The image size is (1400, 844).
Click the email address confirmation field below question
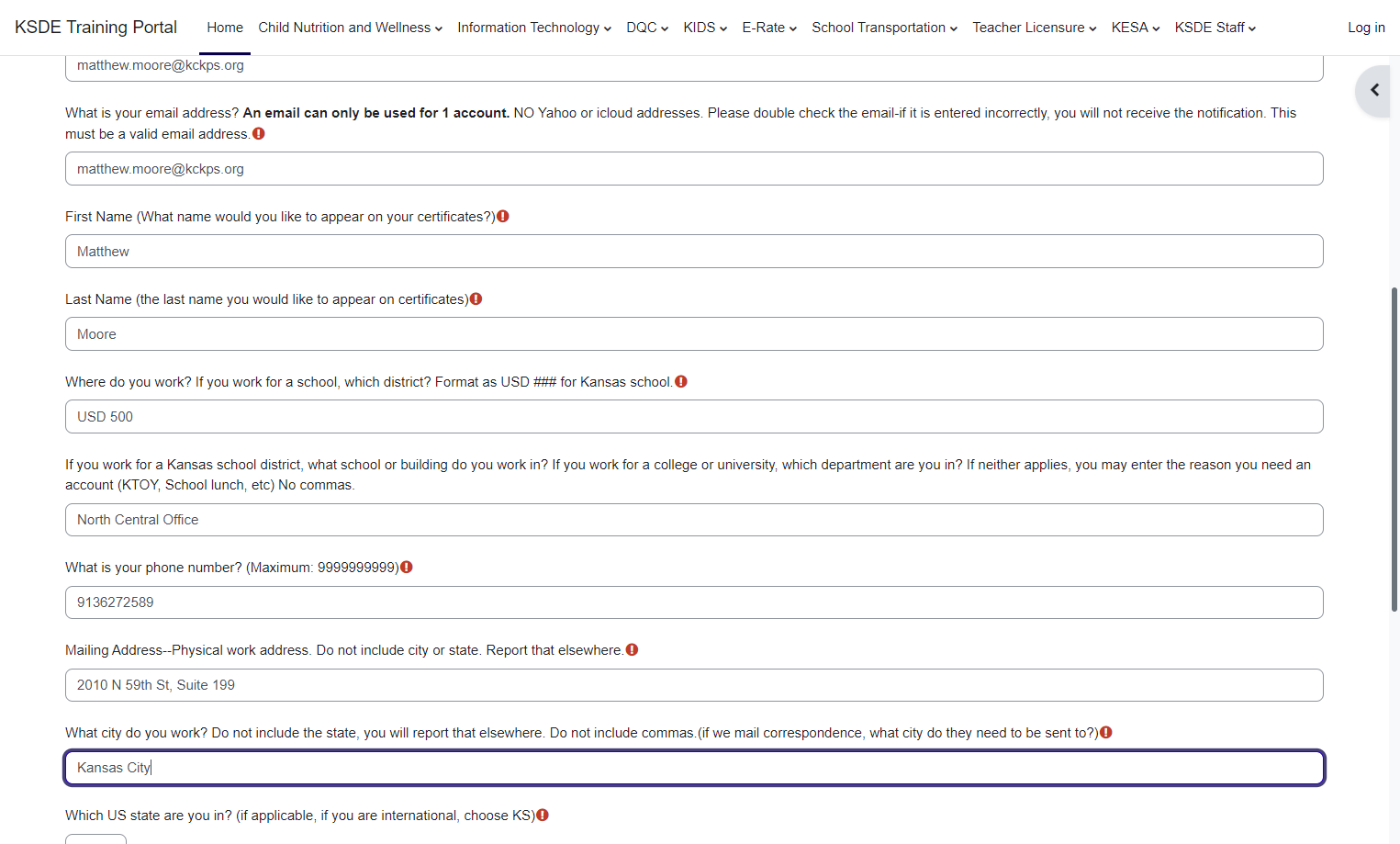tap(694, 169)
